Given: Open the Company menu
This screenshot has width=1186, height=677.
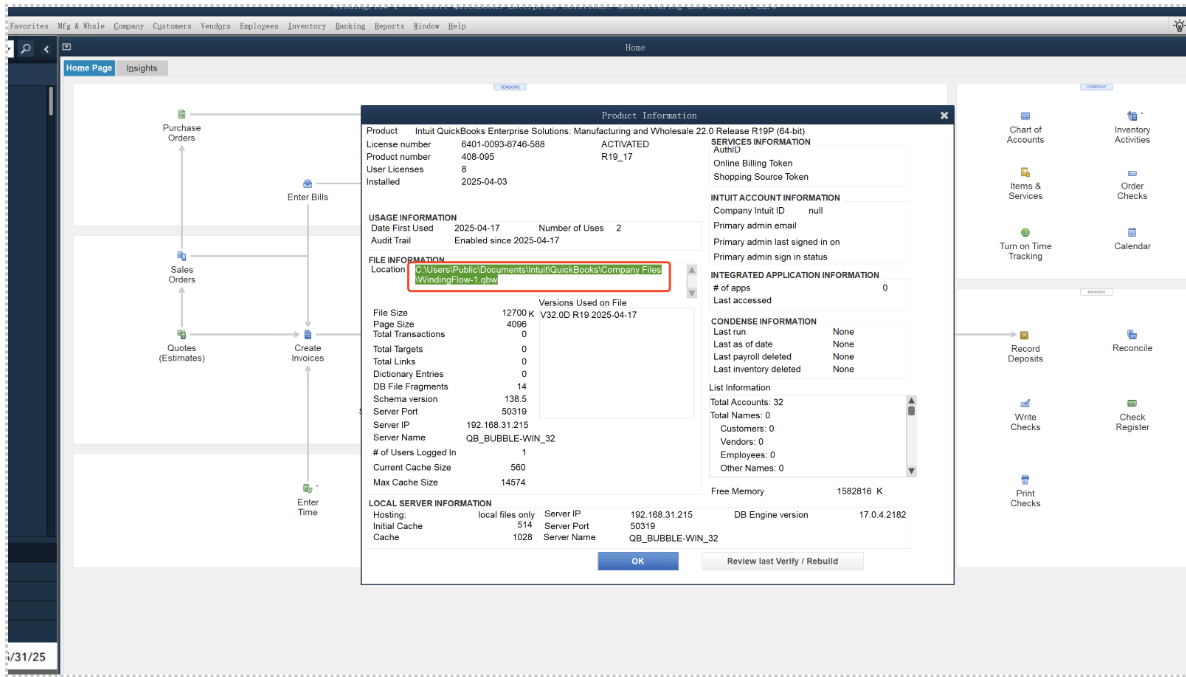Looking at the screenshot, I should (x=129, y=26).
